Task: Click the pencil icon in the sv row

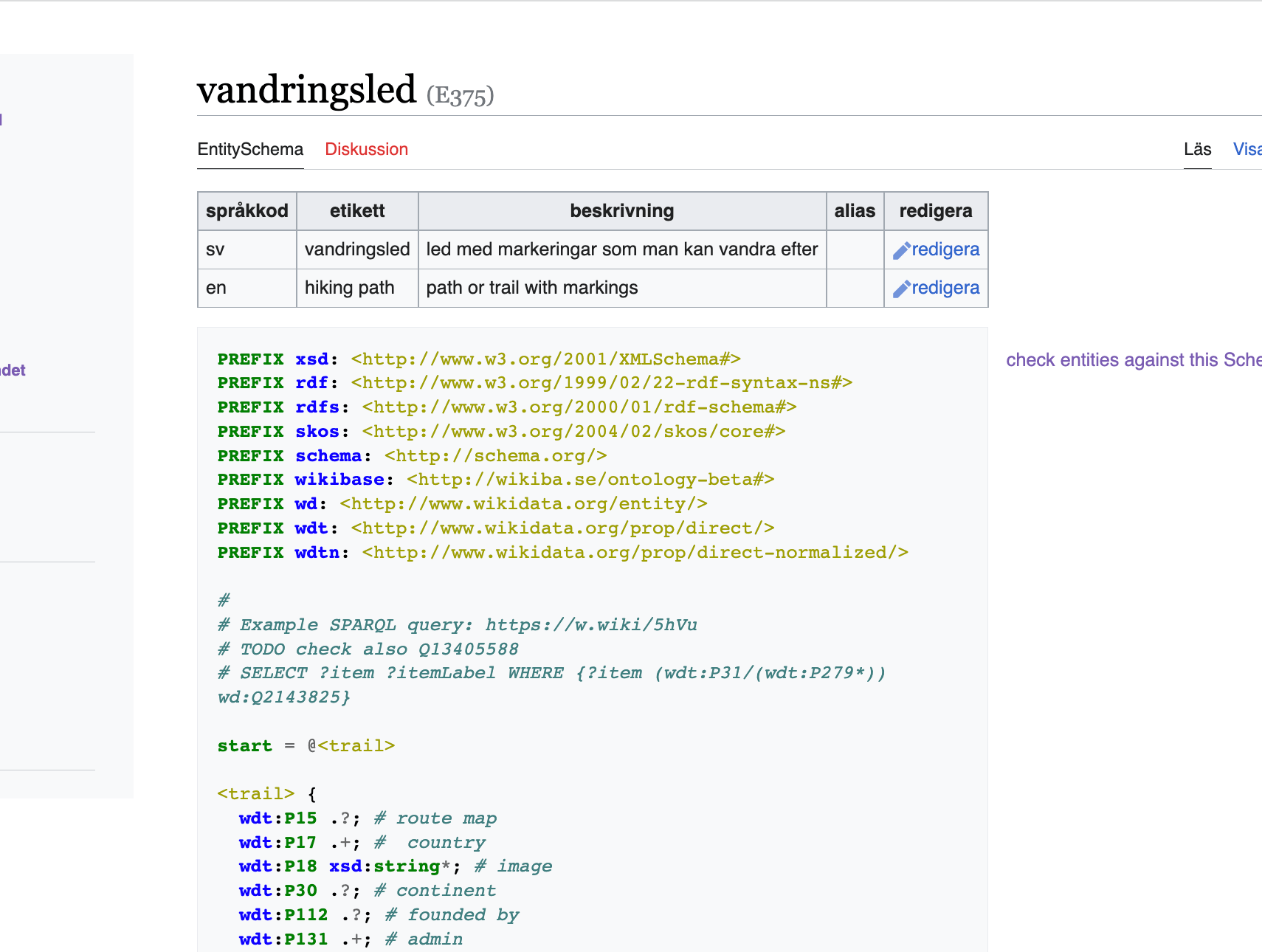Action: 901,251
